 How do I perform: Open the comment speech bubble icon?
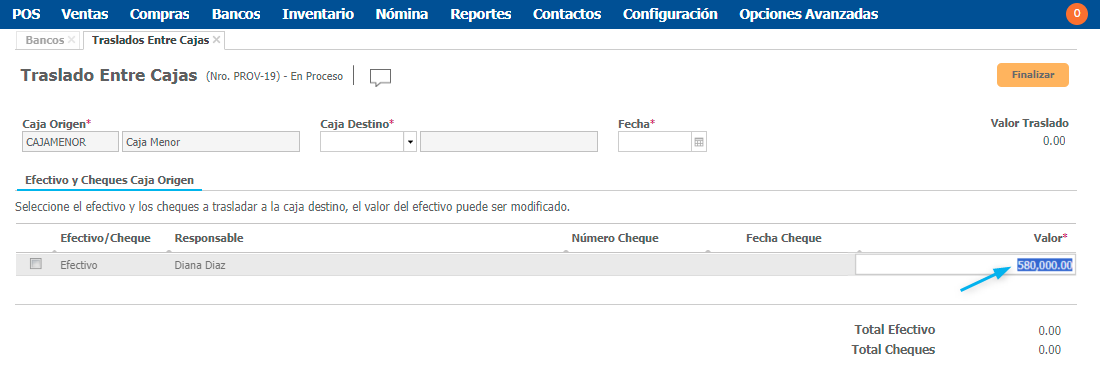tap(380, 78)
